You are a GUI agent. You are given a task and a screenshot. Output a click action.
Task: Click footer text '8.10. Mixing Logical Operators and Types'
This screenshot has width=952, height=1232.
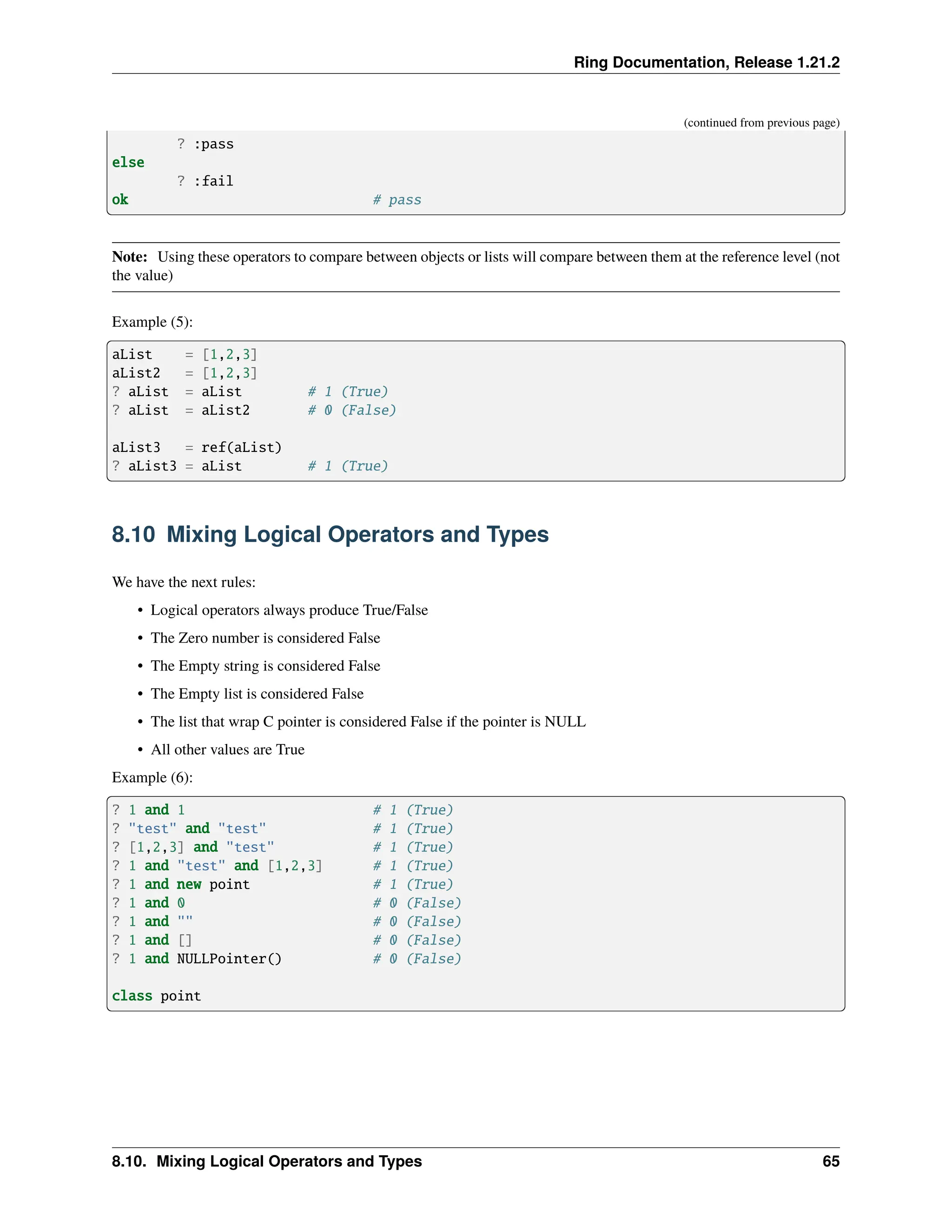267,1161
